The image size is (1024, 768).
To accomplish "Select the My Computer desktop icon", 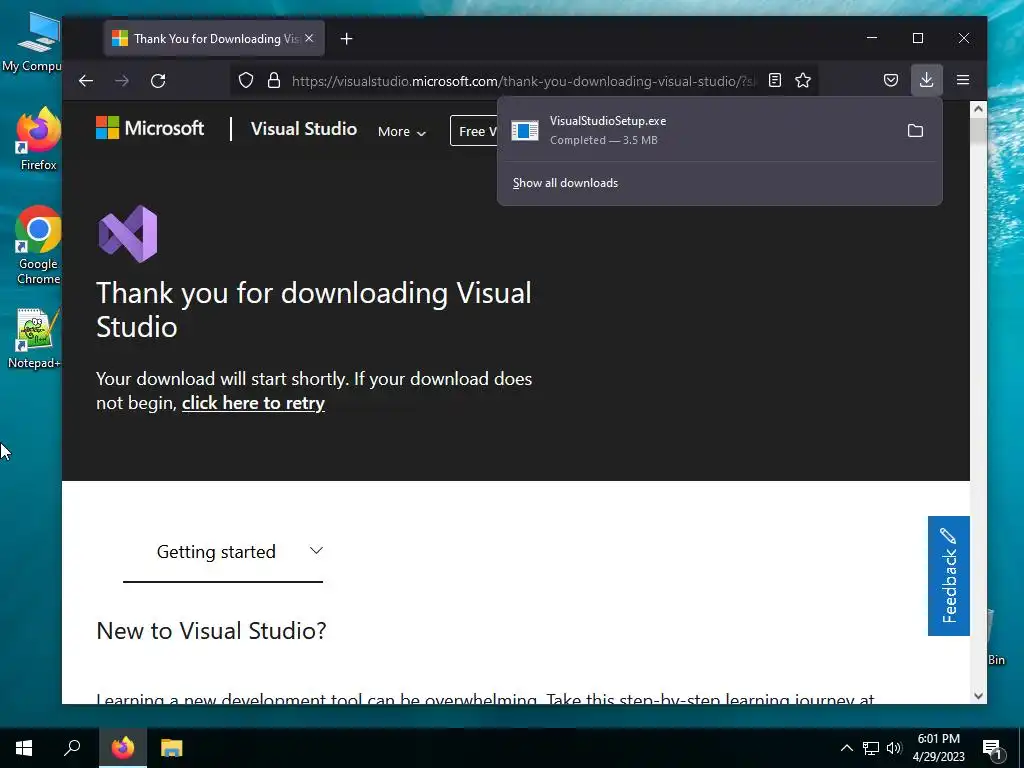I will [34, 42].
